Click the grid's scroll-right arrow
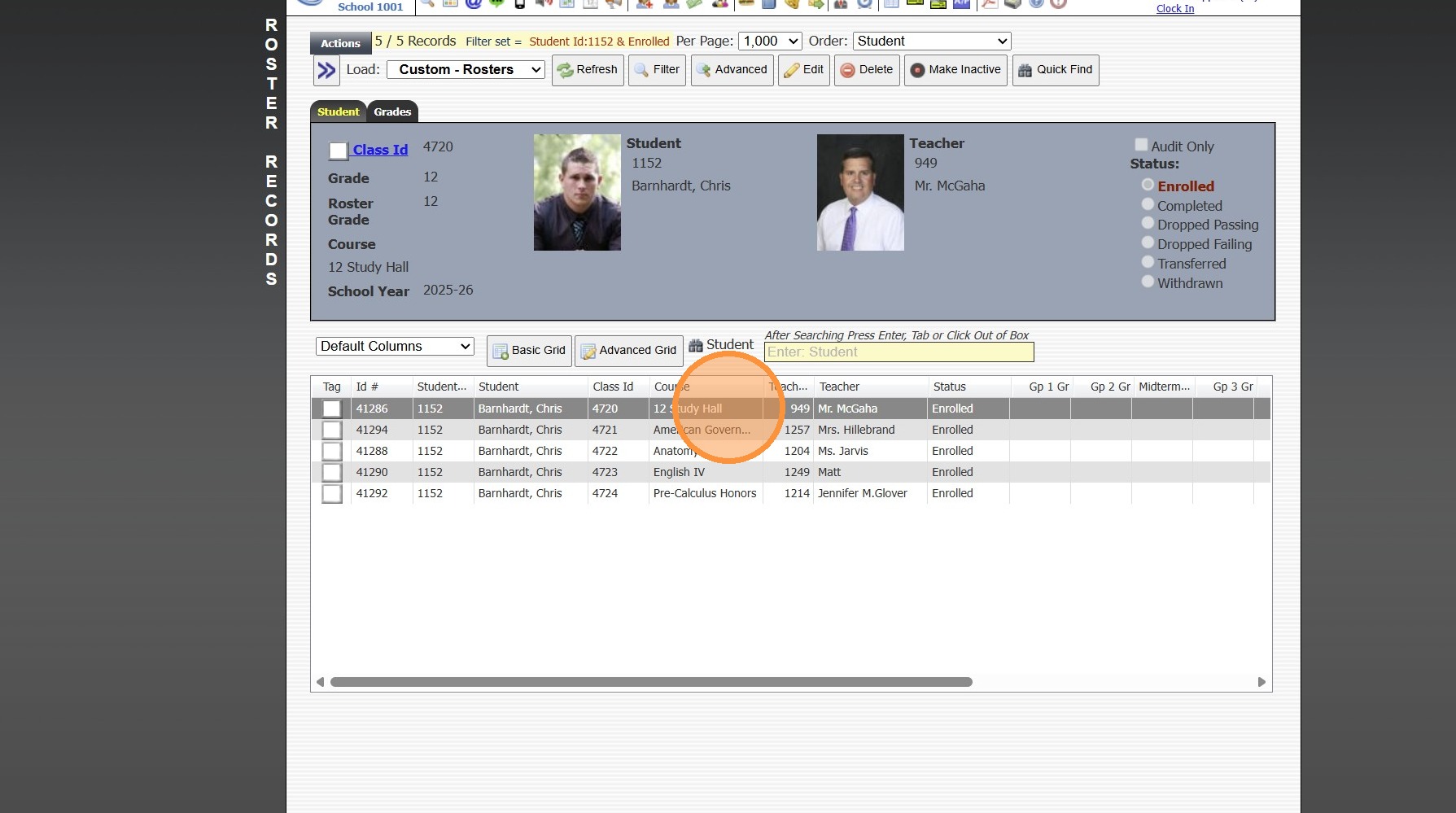The height and width of the screenshot is (813, 1456). pos(1261,682)
